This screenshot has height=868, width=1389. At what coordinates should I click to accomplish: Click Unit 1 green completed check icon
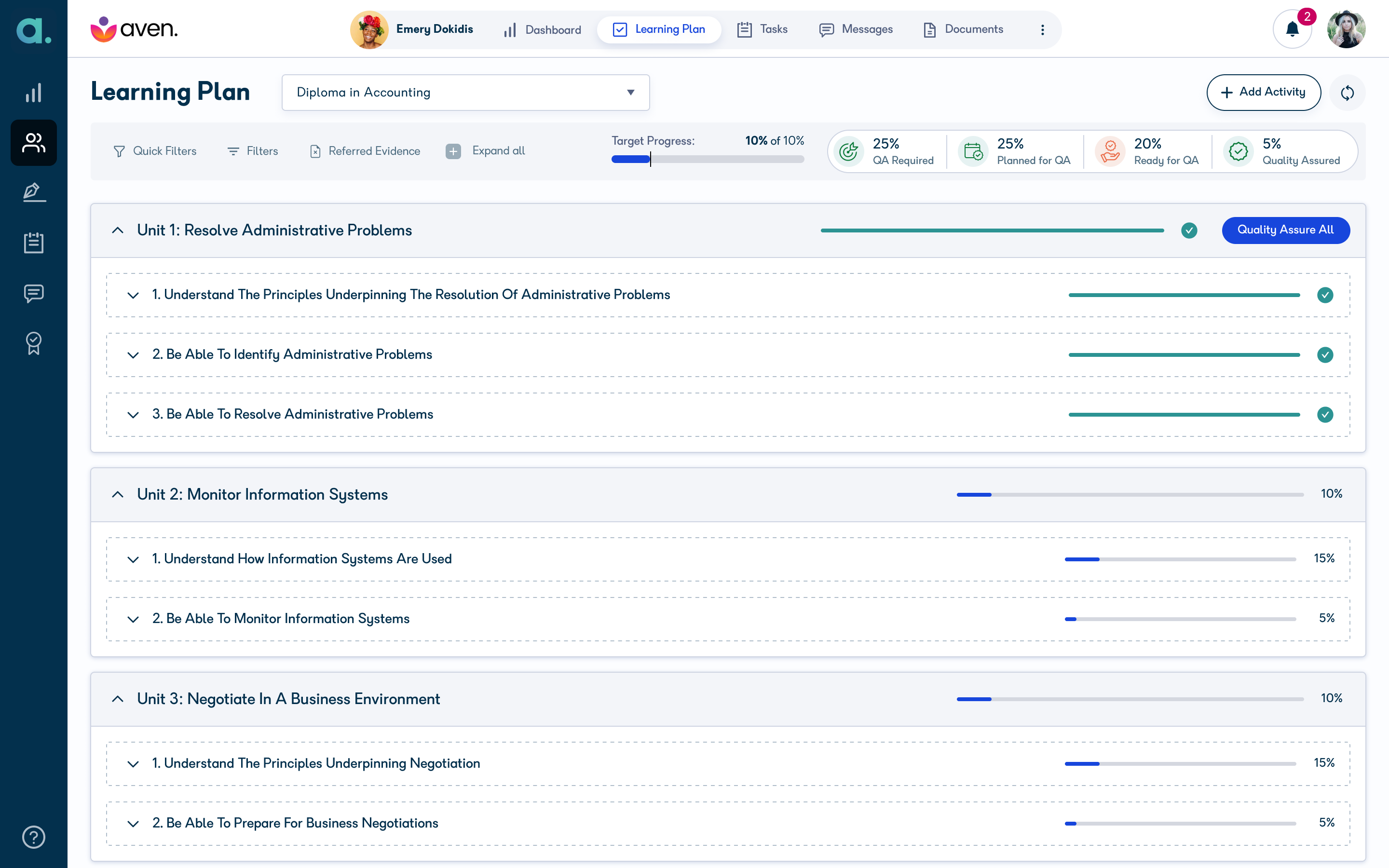point(1189,230)
